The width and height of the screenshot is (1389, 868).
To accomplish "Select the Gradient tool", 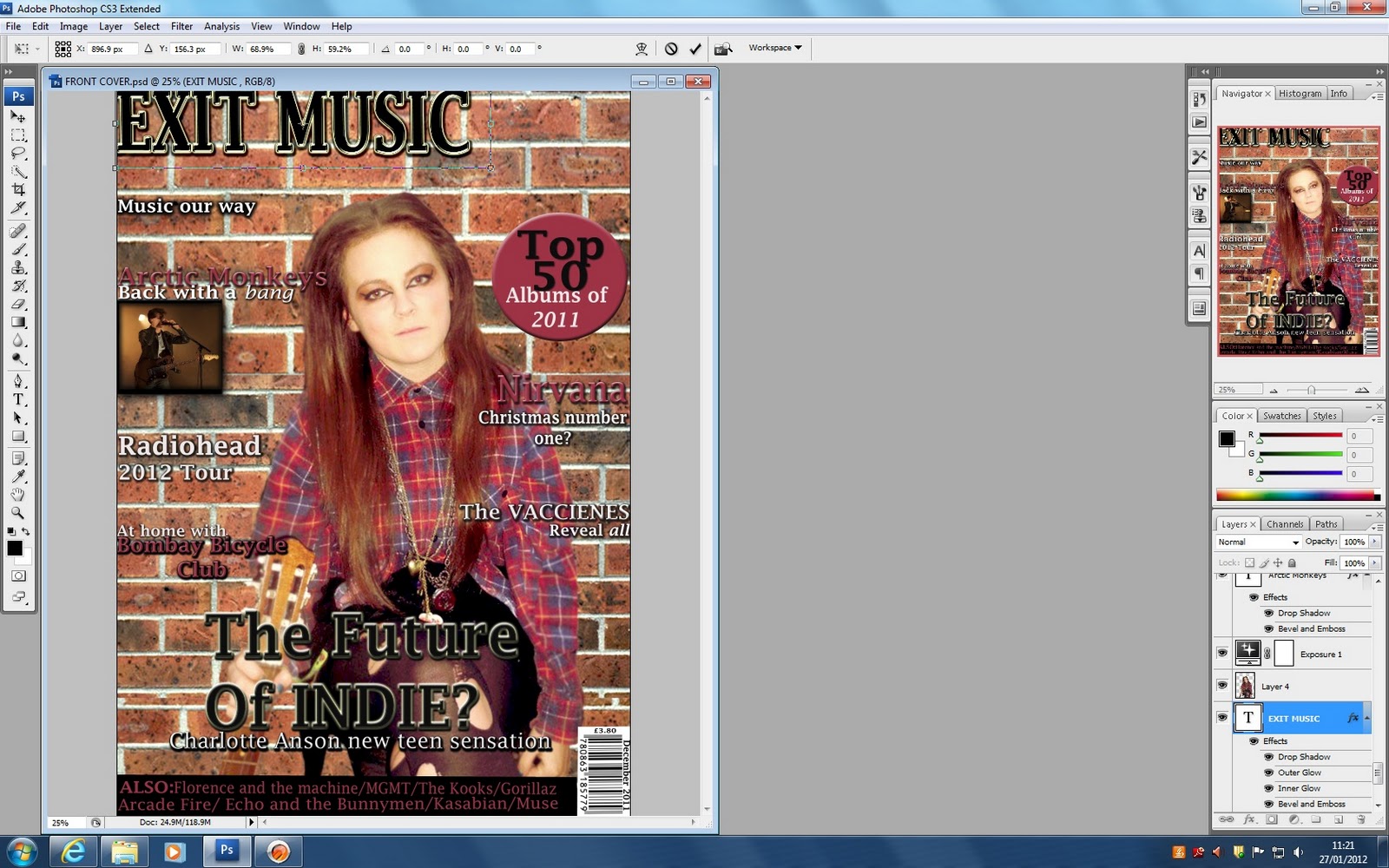I will click(x=18, y=322).
